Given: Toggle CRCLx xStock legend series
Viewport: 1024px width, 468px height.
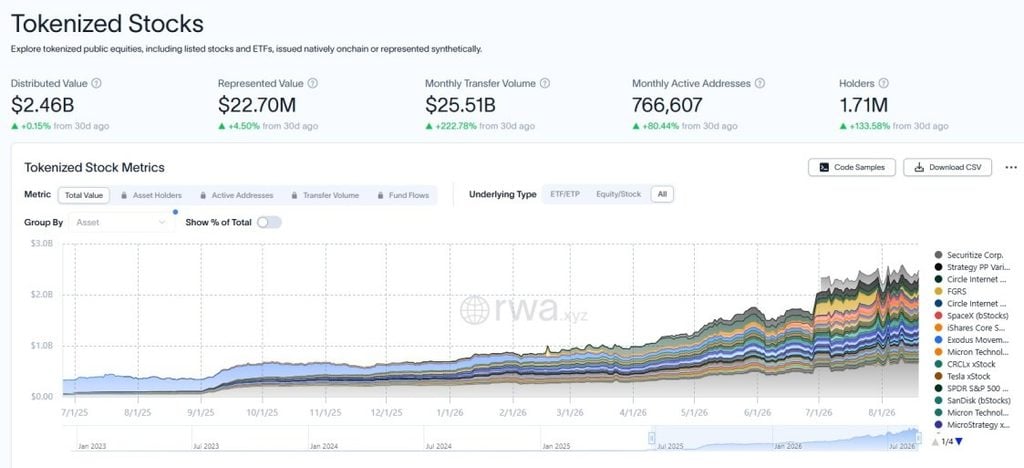Looking at the screenshot, I should (x=965, y=364).
